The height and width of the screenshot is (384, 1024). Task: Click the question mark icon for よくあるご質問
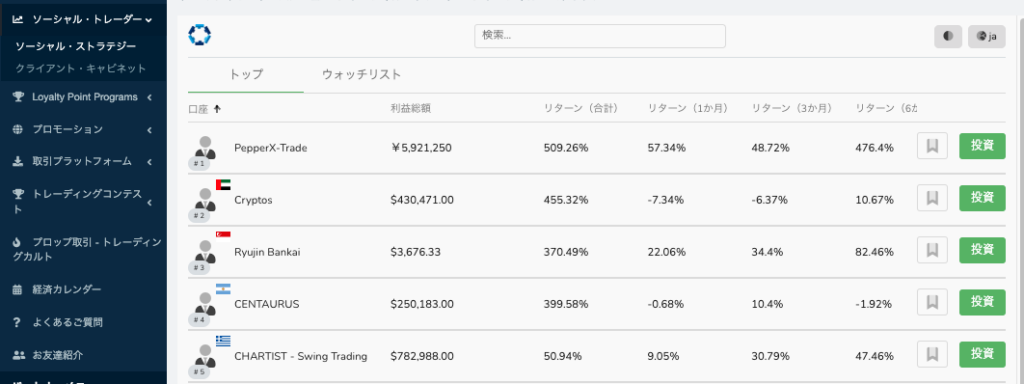(x=18, y=322)
